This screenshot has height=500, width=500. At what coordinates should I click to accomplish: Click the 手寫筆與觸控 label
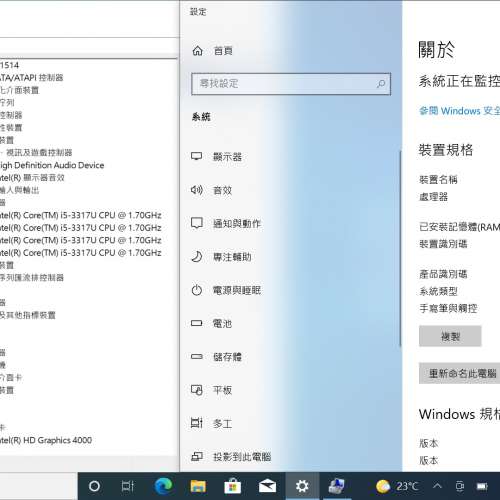(448, 308)
